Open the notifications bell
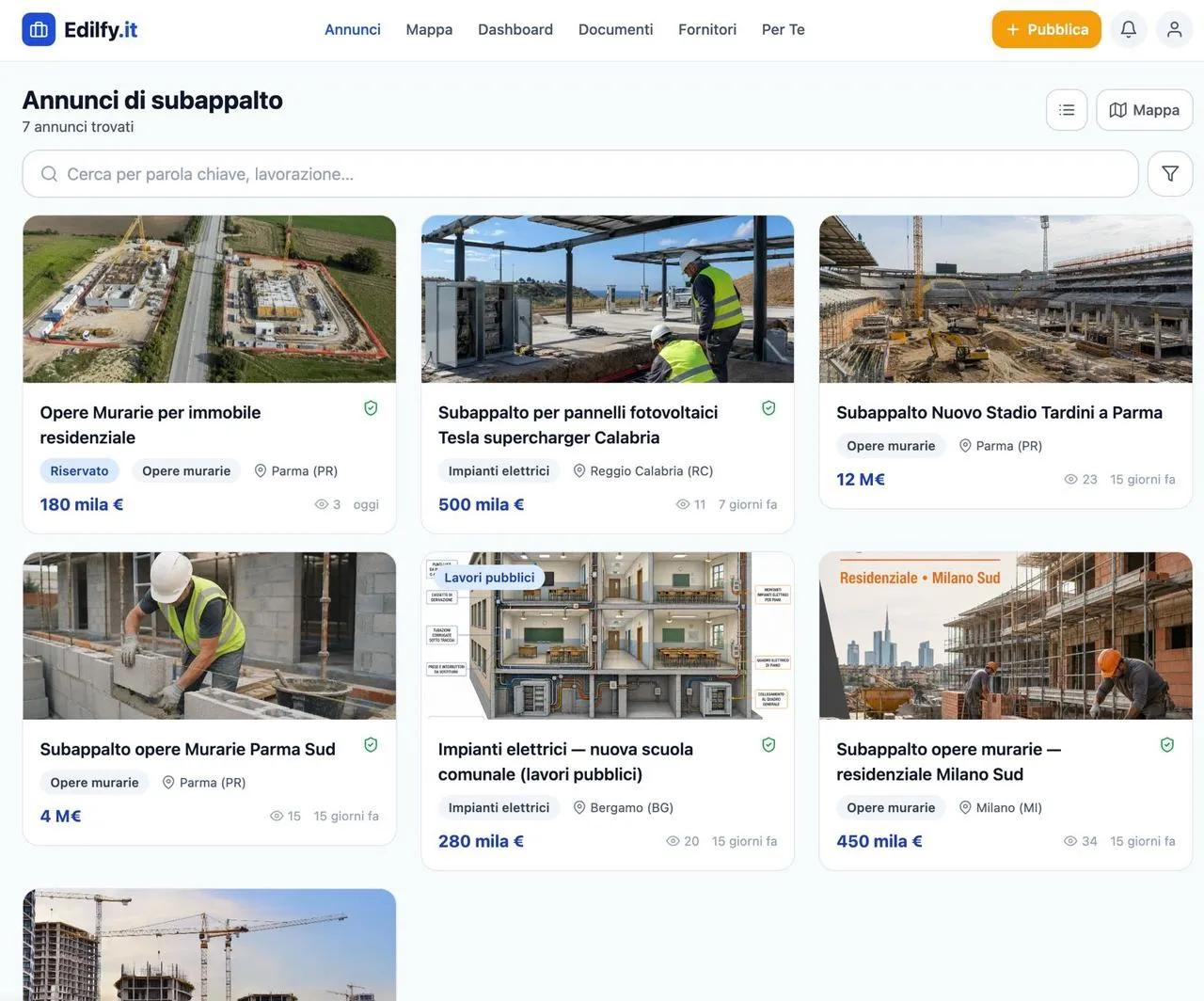This screenshot has height=1001, width=1204. [1129, 29]
